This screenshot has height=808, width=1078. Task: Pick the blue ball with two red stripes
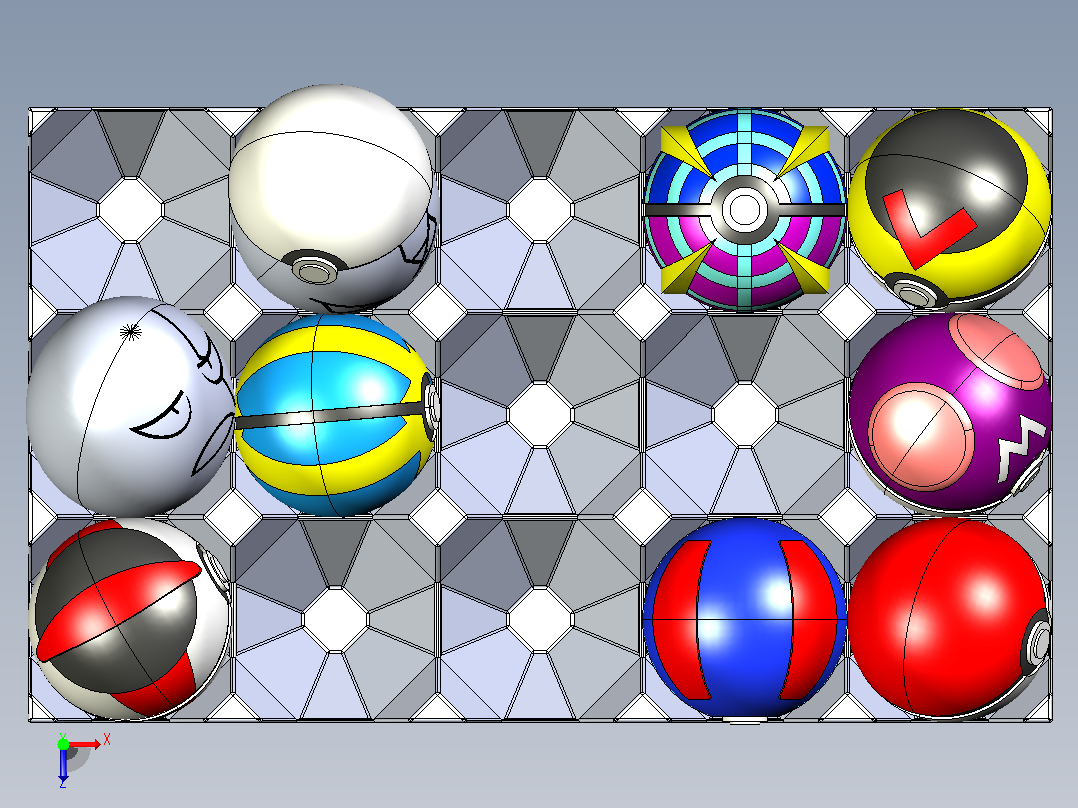[x=745, y=619]
